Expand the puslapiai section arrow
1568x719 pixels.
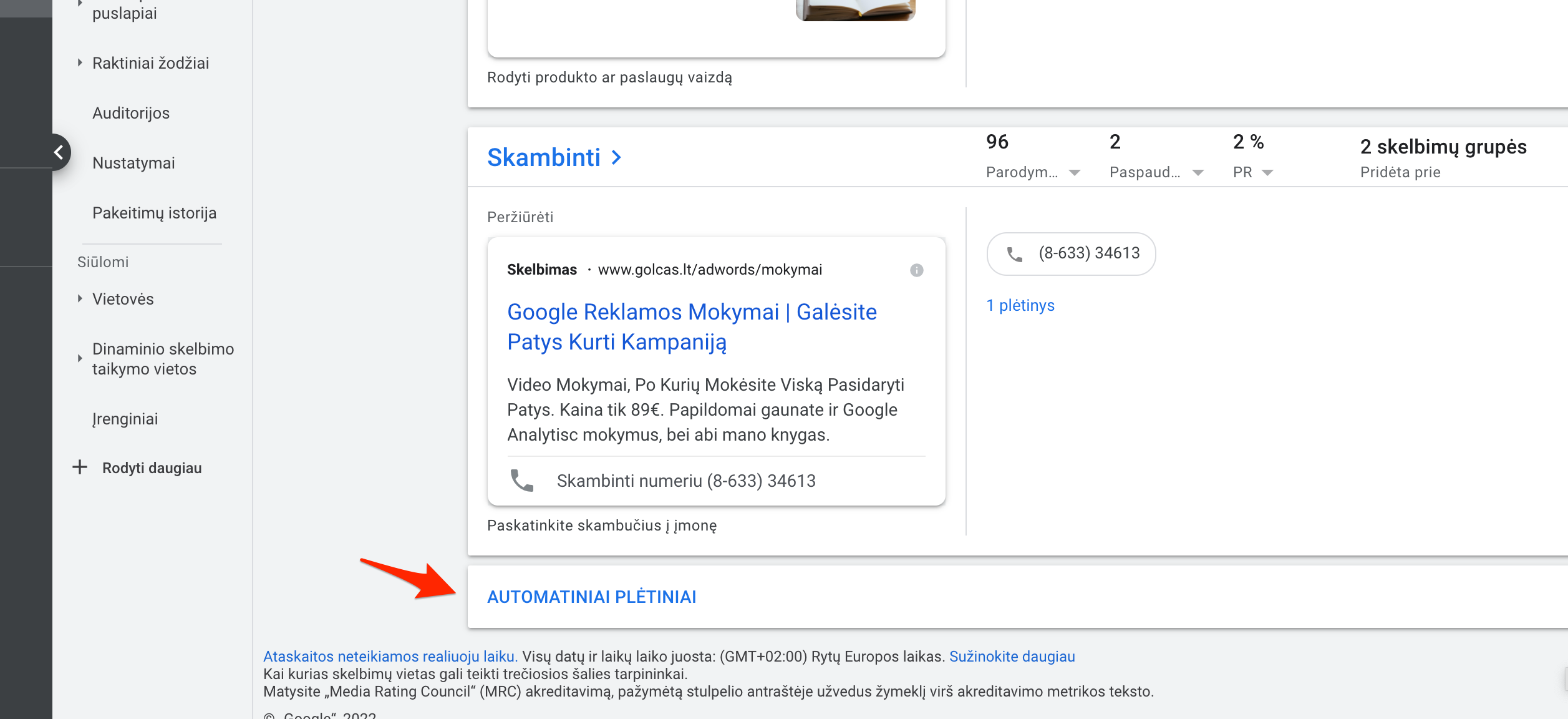(80, 3)
